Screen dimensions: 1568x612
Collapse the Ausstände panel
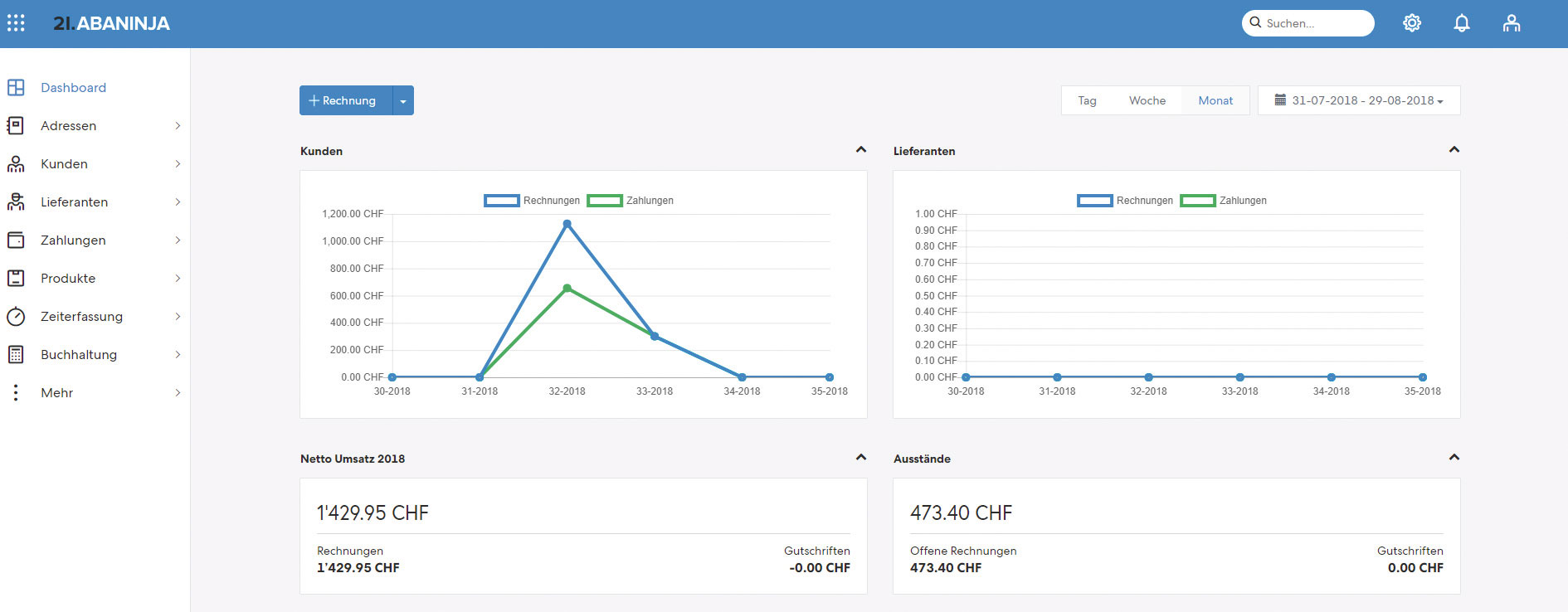coord(1454,458)
